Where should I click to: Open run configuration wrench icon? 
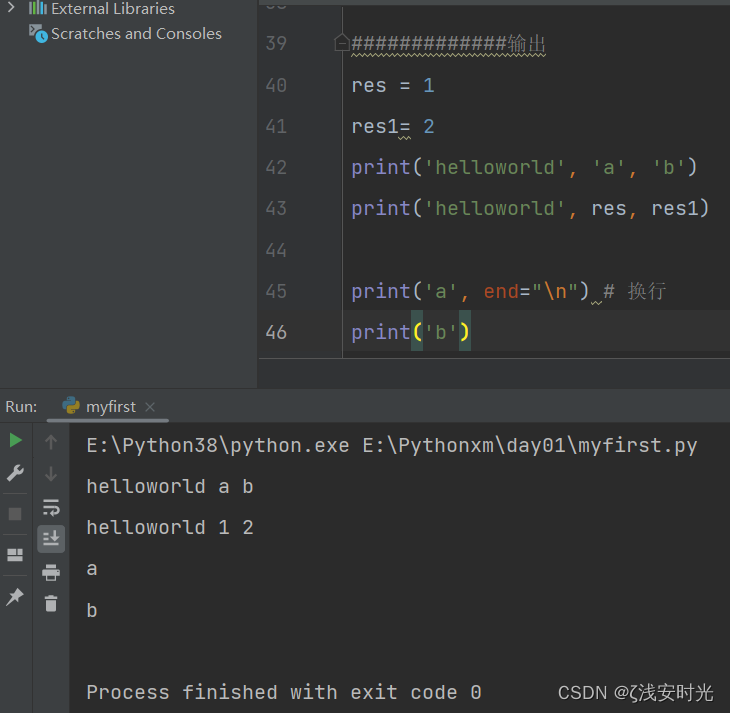[x=15, y=473]
